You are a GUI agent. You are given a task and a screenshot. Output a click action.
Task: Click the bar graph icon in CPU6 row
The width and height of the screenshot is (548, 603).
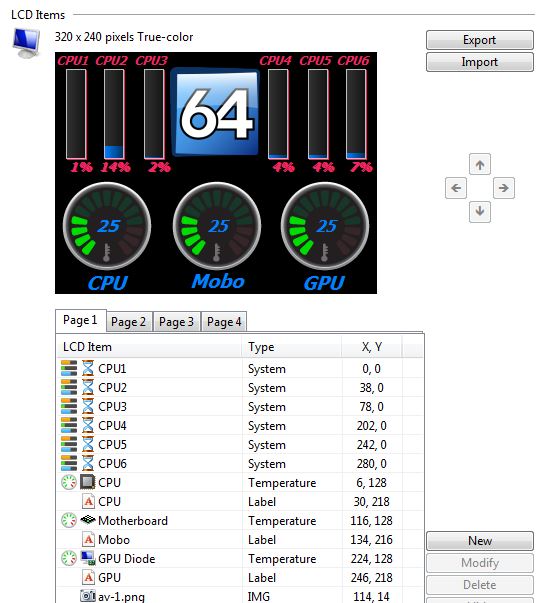pyautogui.click(x=69, y=463)
